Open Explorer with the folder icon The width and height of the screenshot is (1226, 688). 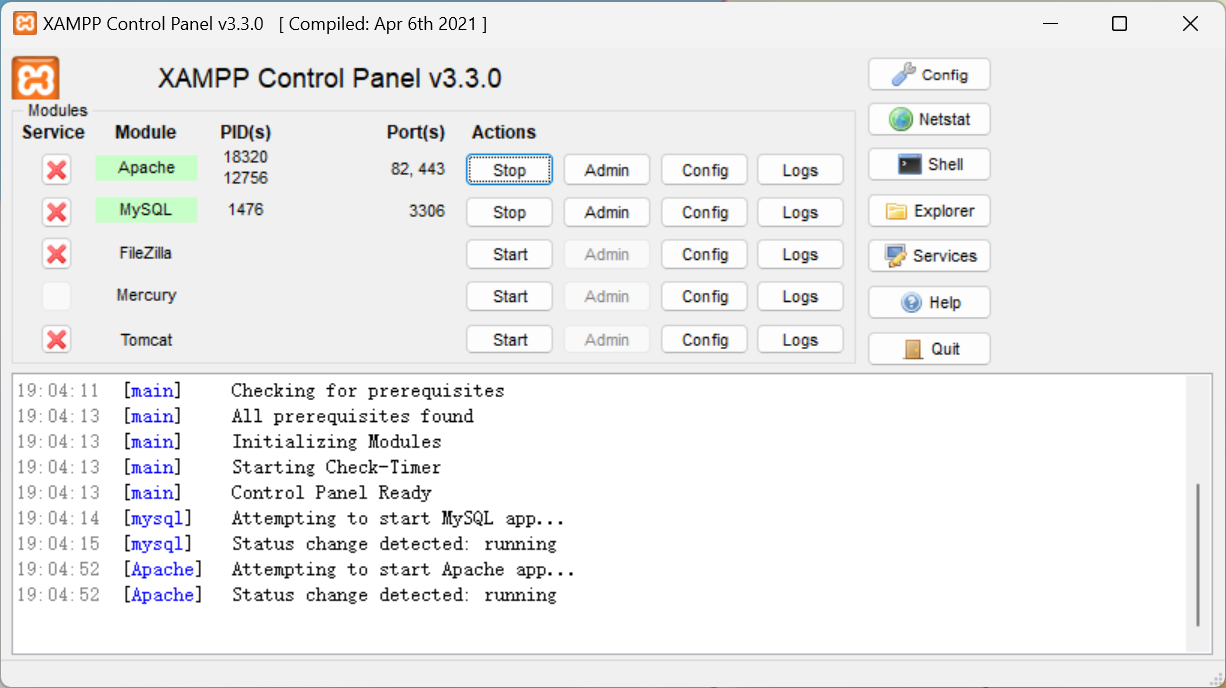coord(929,211)
